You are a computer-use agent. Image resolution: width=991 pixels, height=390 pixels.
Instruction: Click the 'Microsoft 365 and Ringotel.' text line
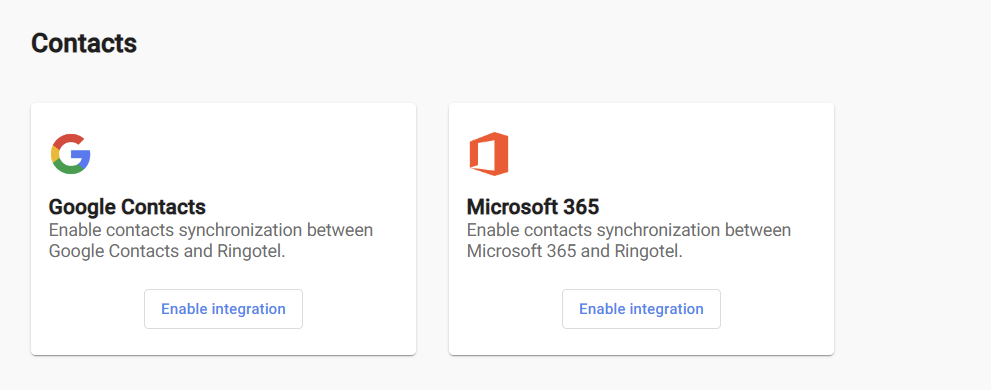[x=575, y=251]
